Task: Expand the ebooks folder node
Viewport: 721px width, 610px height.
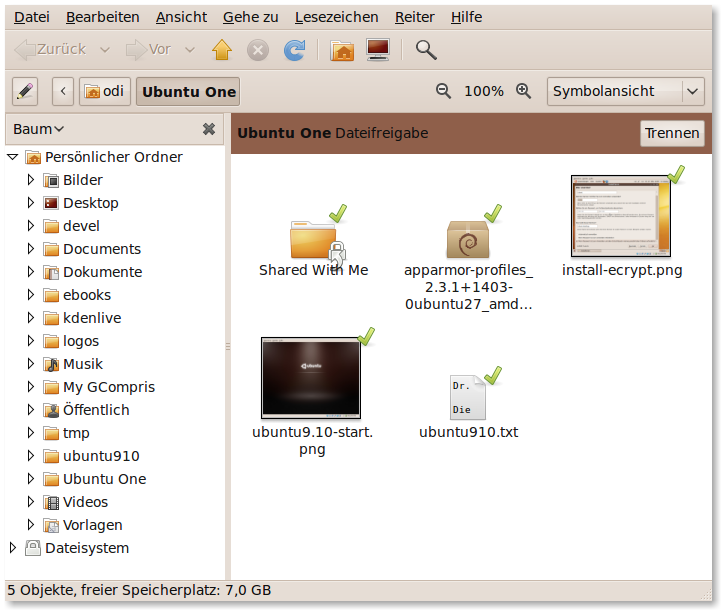Action: (x=30, y=295)
